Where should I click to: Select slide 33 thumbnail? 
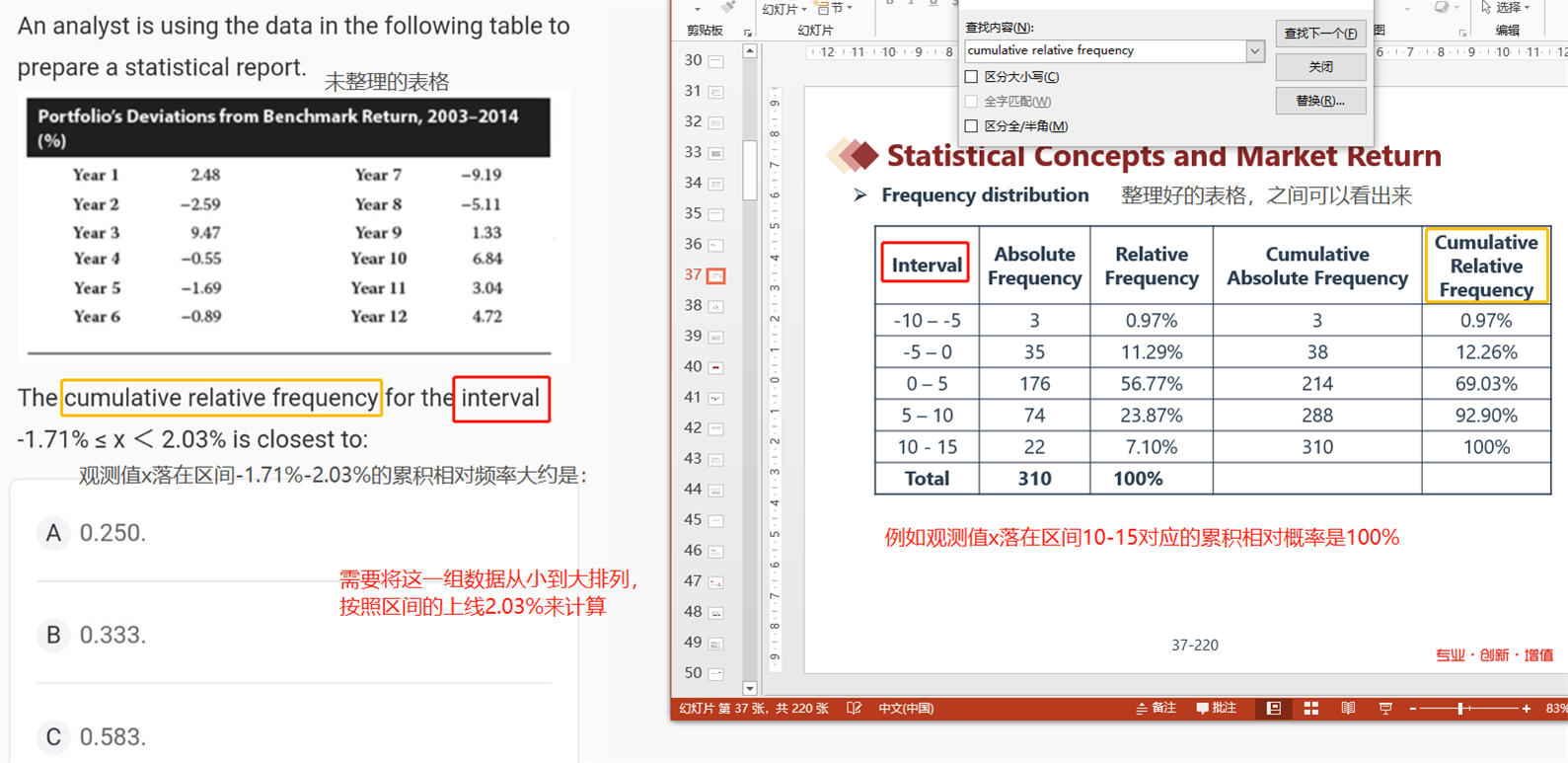point(716,153)
